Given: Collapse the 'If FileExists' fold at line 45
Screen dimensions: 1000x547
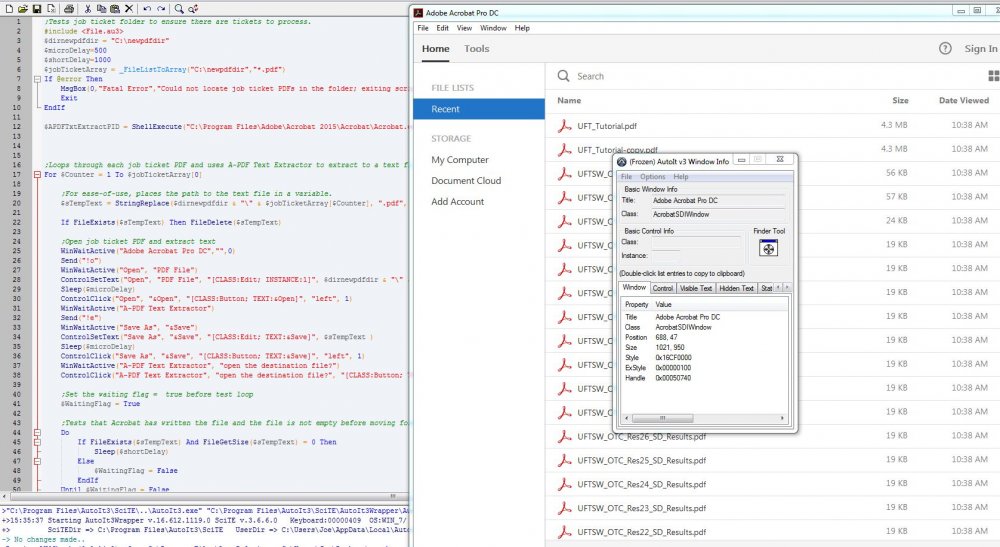Looking at the screenshot, I should (x=37, y=442).
